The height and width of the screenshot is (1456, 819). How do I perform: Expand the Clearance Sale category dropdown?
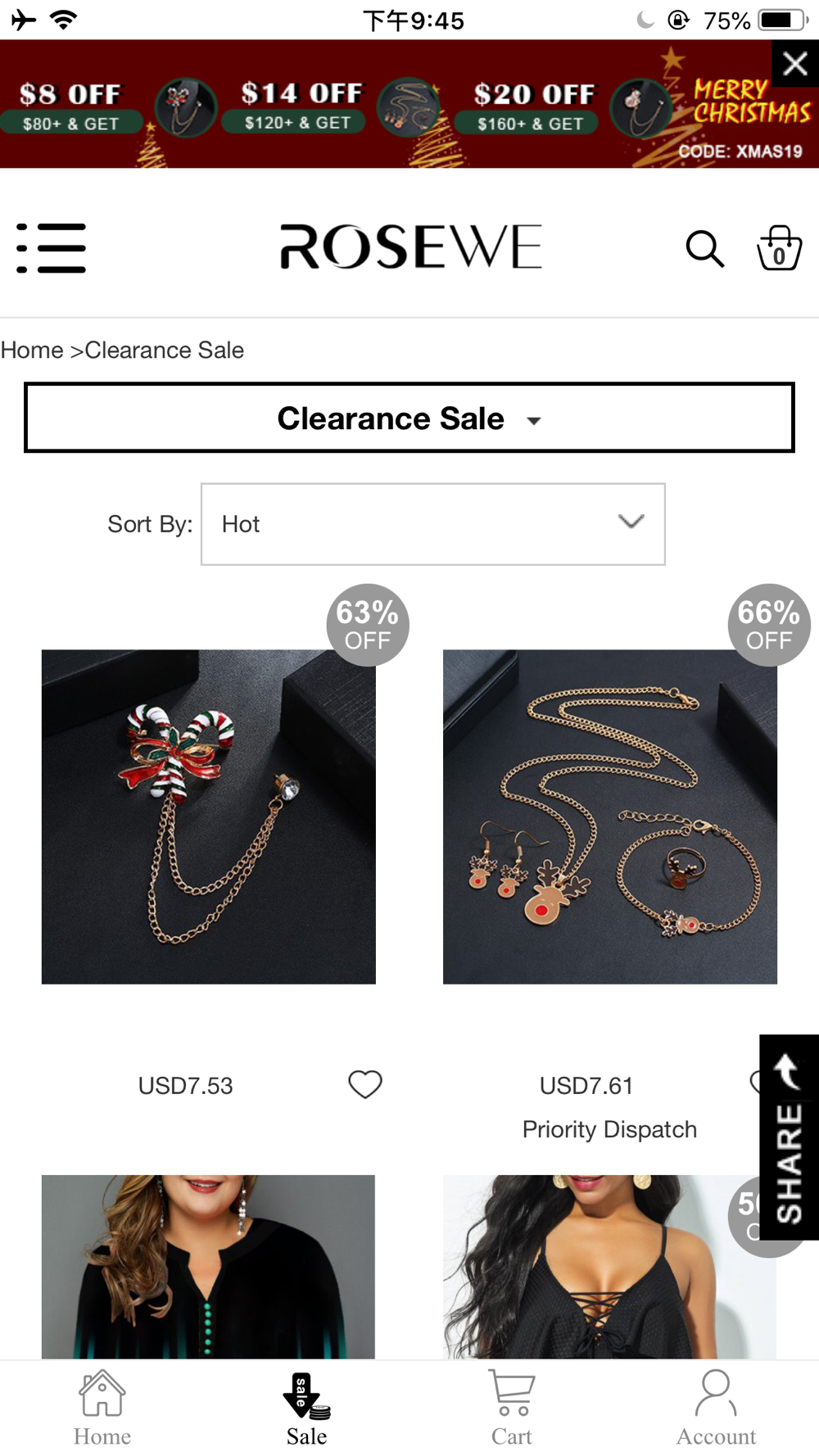pos(409,418)
